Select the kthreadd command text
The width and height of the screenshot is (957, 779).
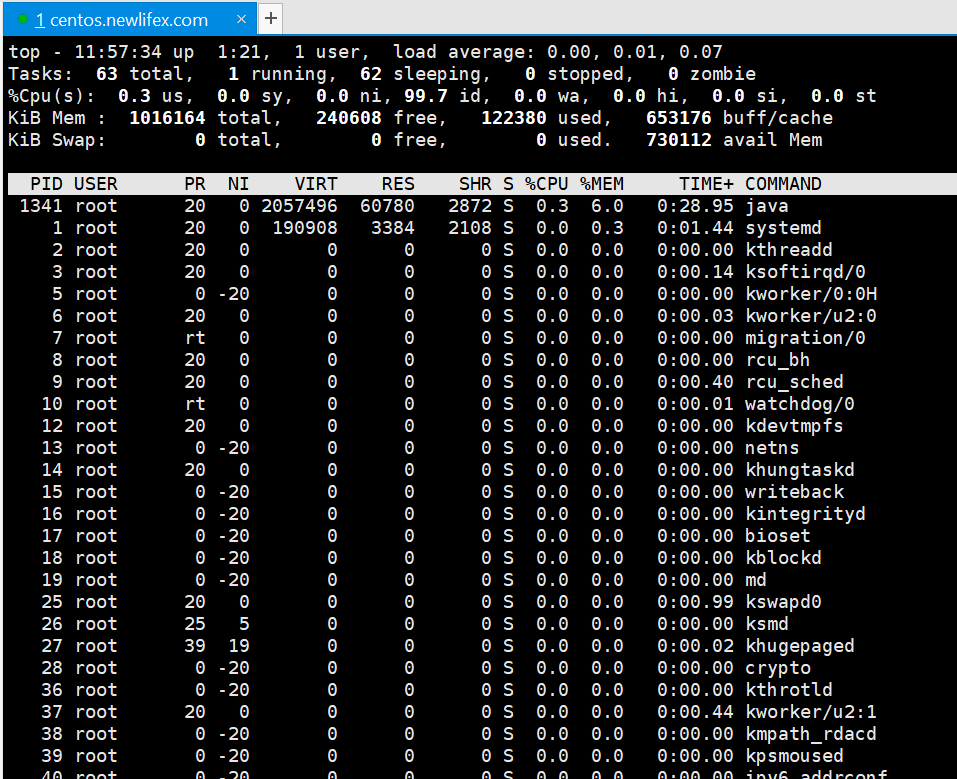[789, 250]
